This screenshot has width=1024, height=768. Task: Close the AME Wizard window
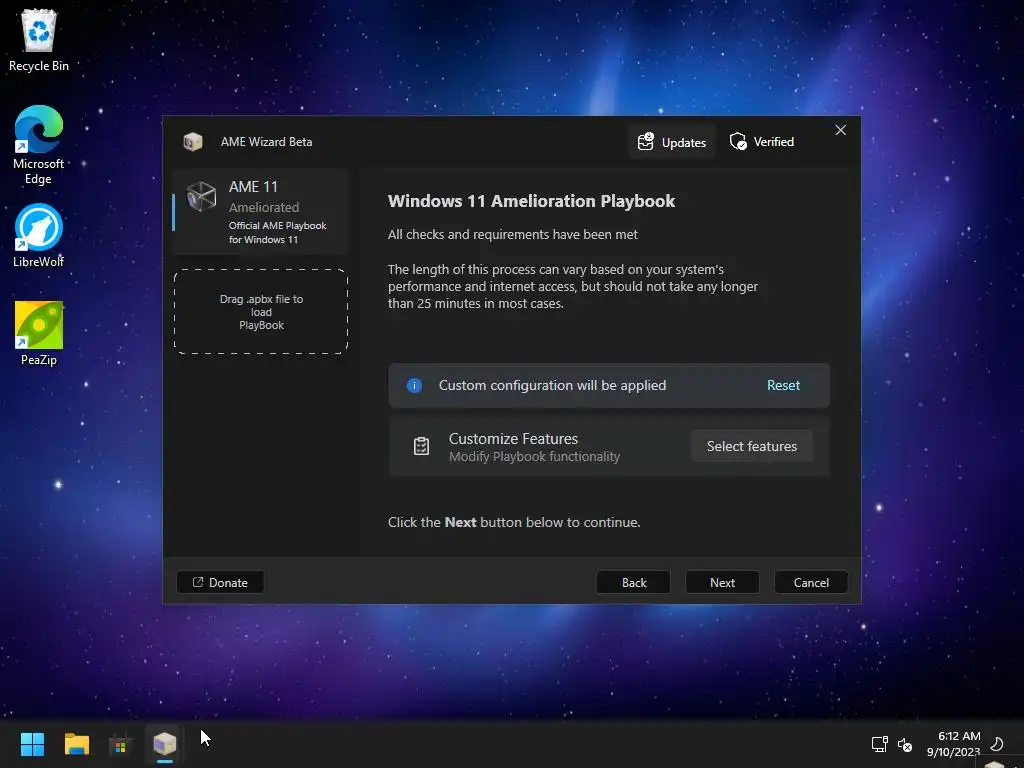pos(840,131)
